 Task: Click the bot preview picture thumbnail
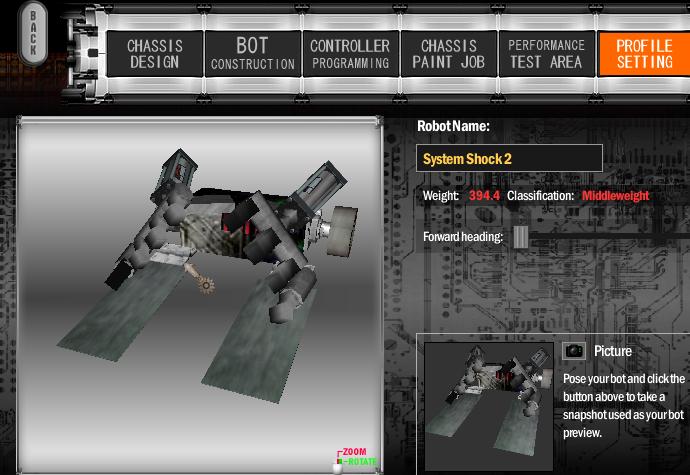488,406
